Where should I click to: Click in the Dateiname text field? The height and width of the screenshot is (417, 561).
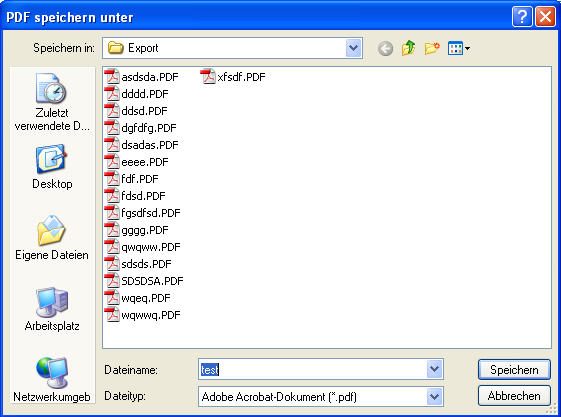tap(312, 369)
